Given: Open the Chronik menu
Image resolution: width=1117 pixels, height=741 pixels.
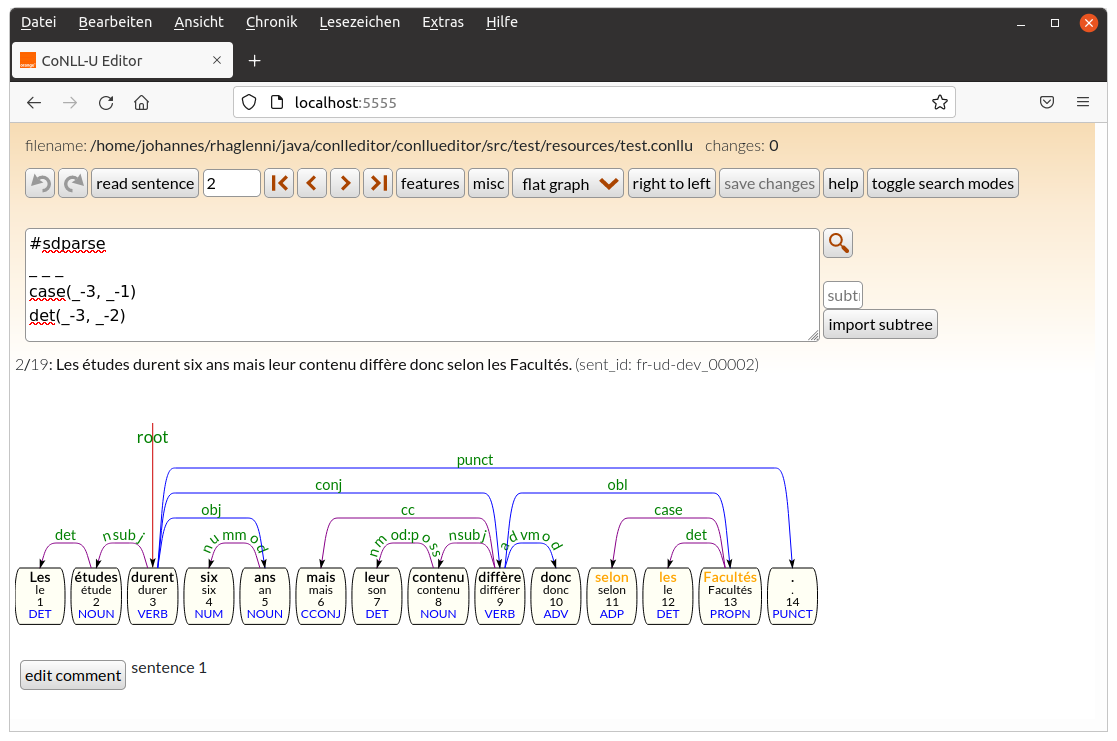Looking at the screenshot, I should pyautogui.click(x=271, y=22).
